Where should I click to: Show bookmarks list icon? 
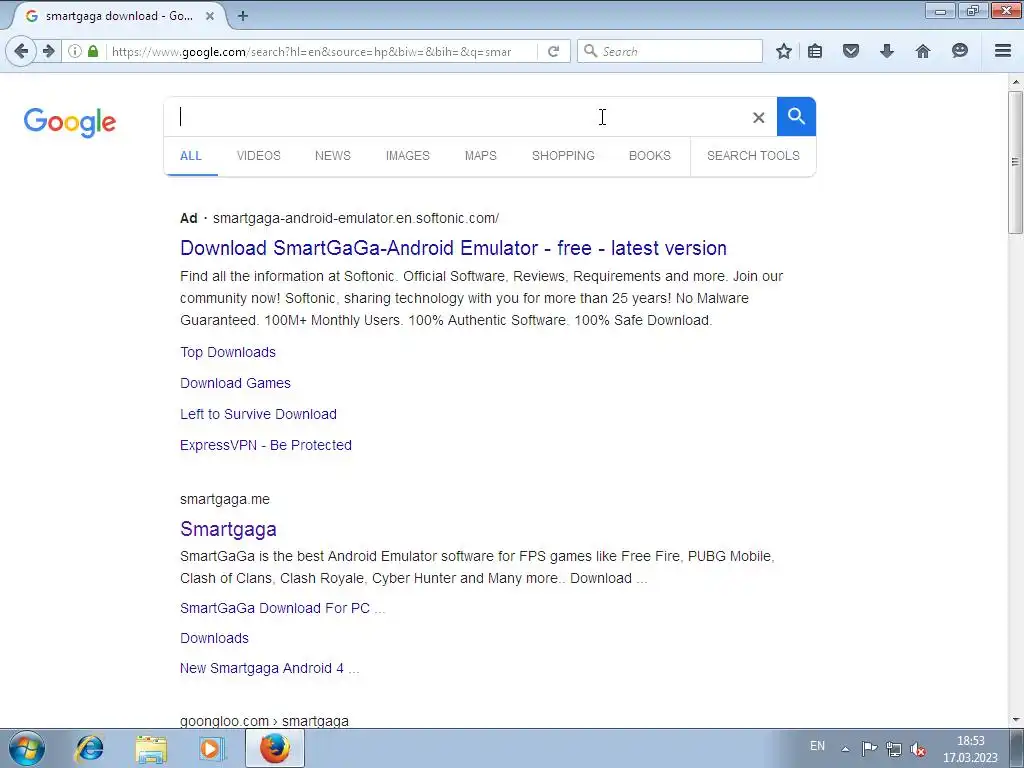pos(815,51)
